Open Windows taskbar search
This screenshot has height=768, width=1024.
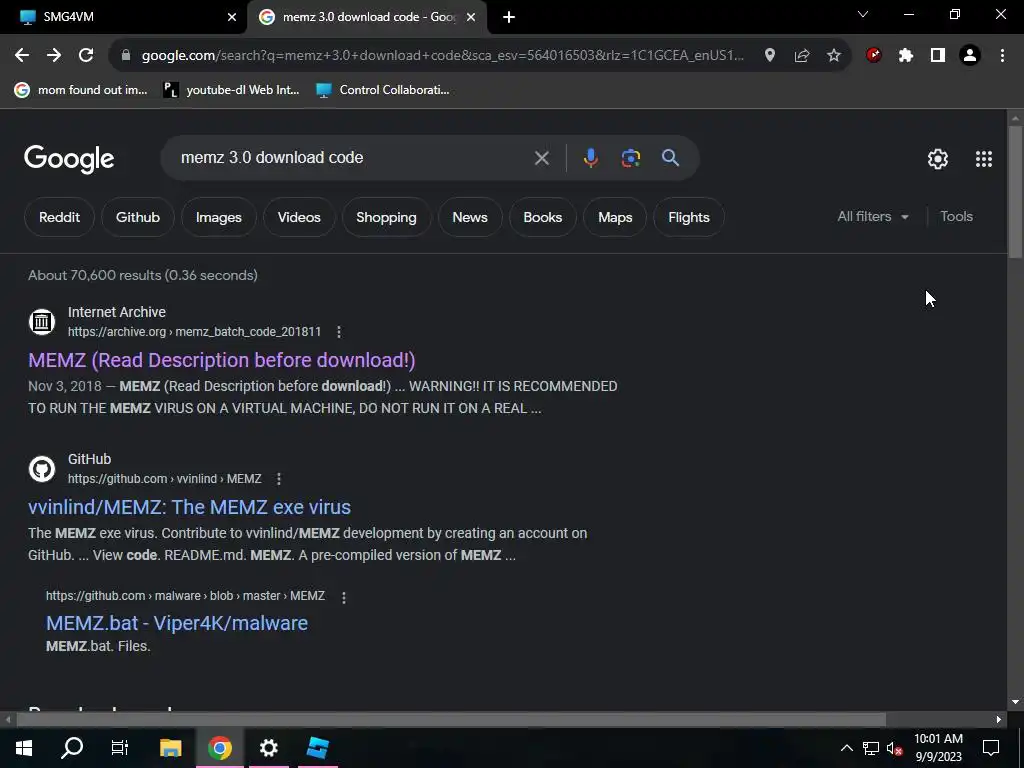click(x=72, y=747)
